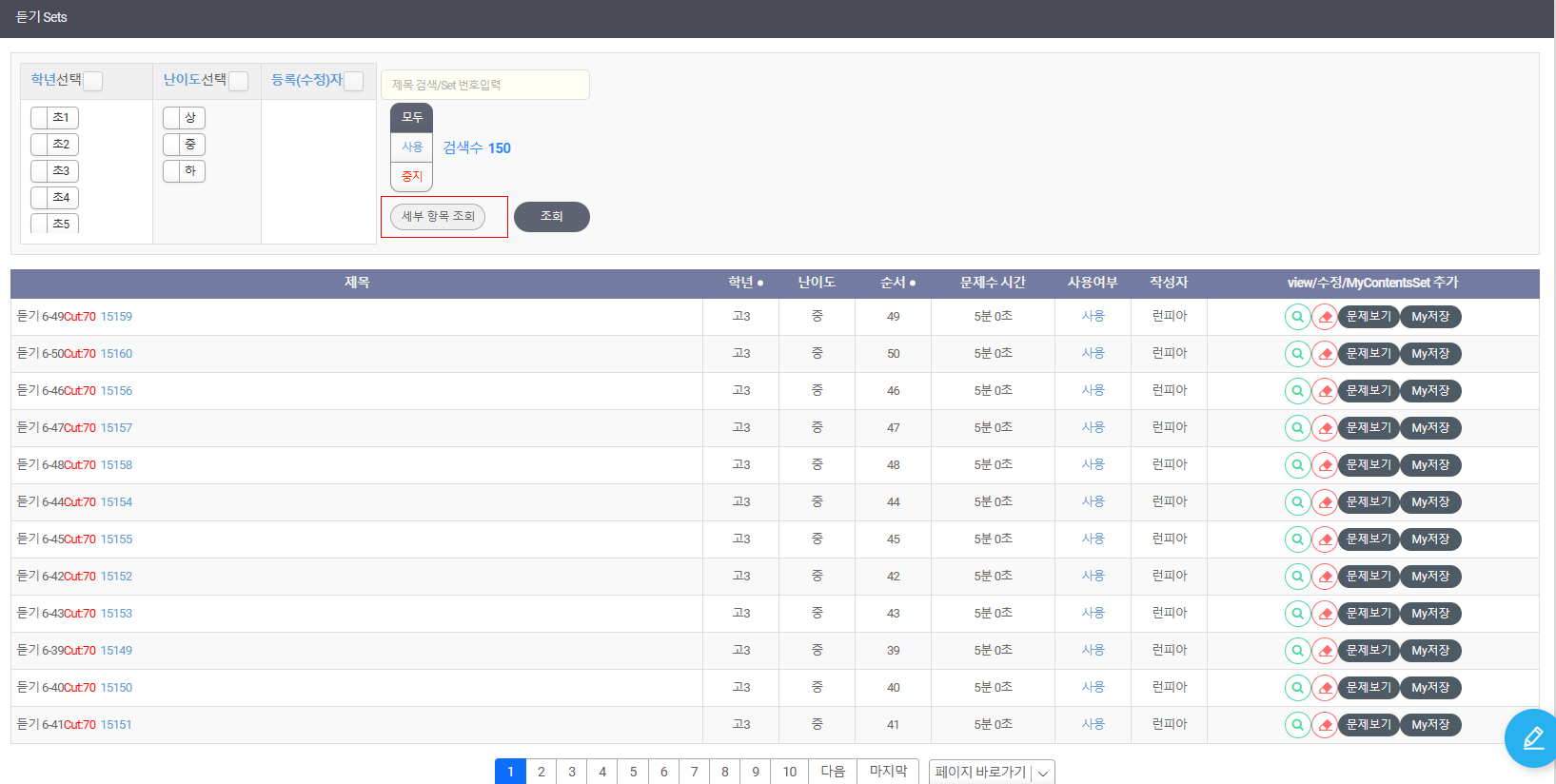Select the 중지 status filter tab
Screen dimensions: 1556x784
pyautogui.click(x=411, y=177)
